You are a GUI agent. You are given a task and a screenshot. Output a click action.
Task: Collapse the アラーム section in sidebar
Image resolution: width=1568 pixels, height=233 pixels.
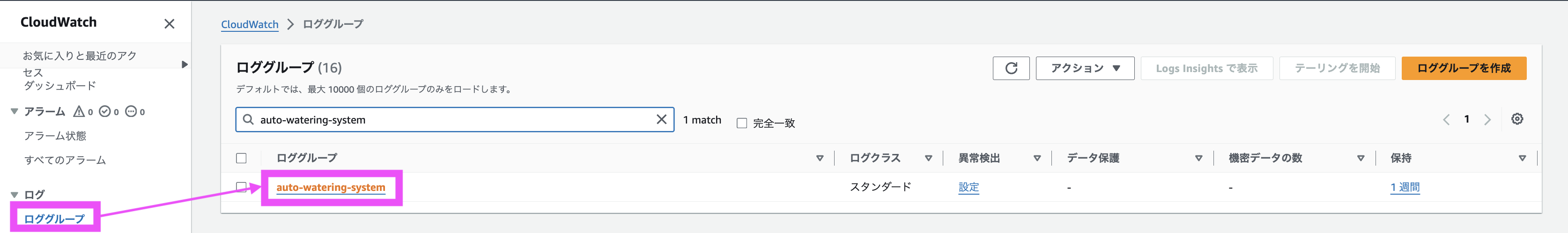coord(15,111)
